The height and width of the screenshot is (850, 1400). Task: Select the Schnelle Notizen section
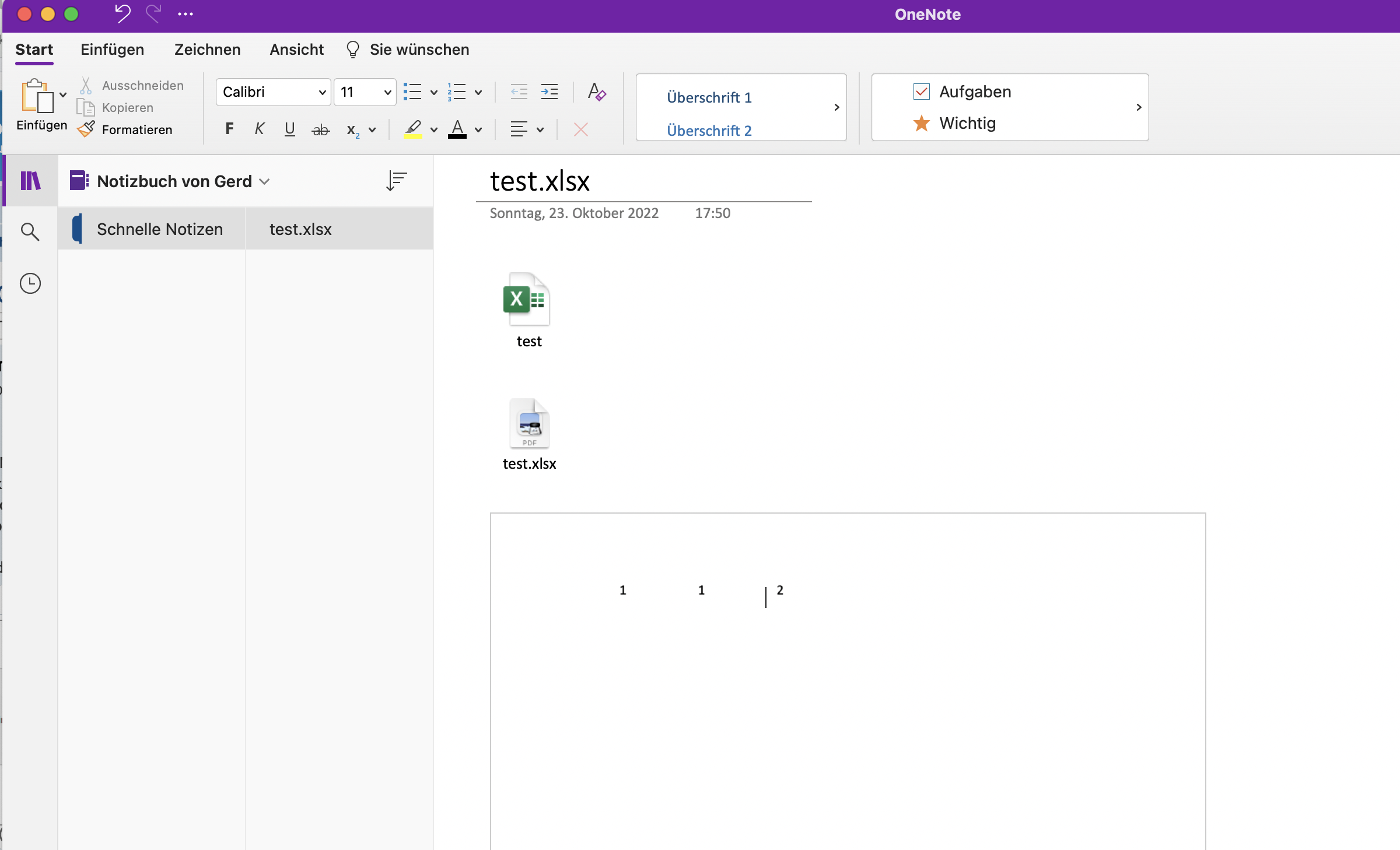[152, 229]
